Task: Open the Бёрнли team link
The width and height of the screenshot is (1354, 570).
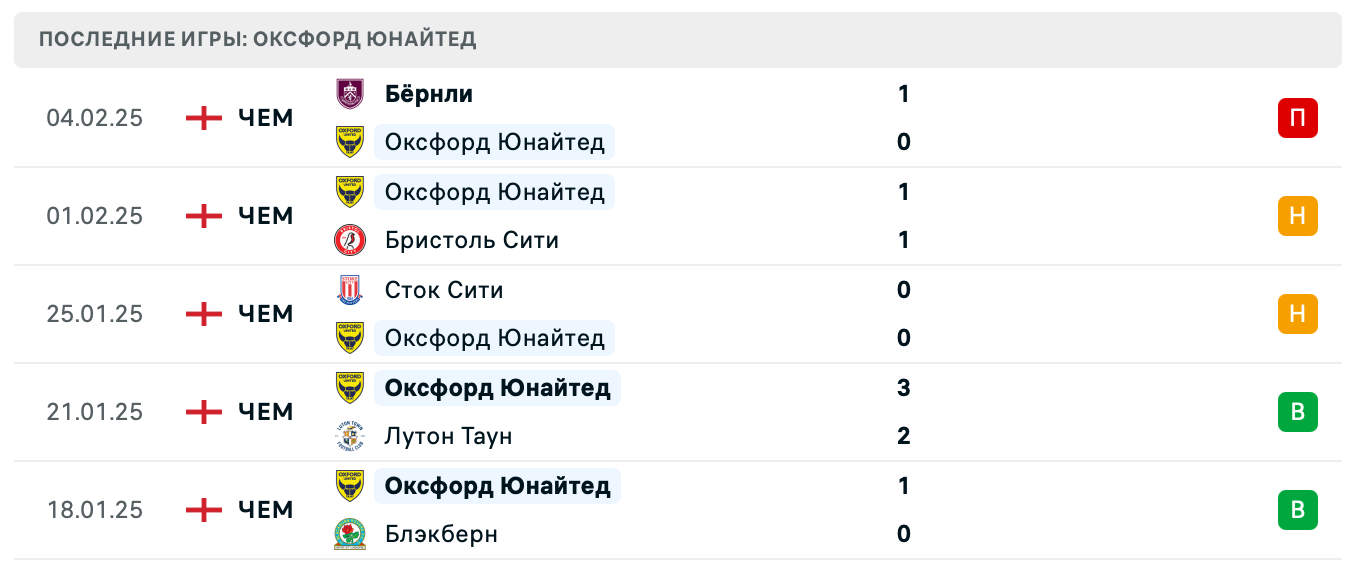Action: (x=429, y=94)
